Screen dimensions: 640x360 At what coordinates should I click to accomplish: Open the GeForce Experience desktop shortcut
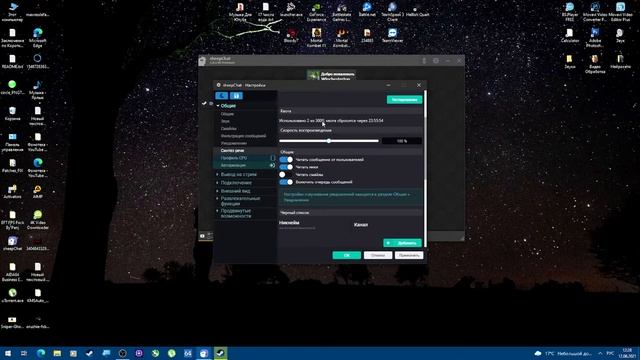(x=316, y=12)
